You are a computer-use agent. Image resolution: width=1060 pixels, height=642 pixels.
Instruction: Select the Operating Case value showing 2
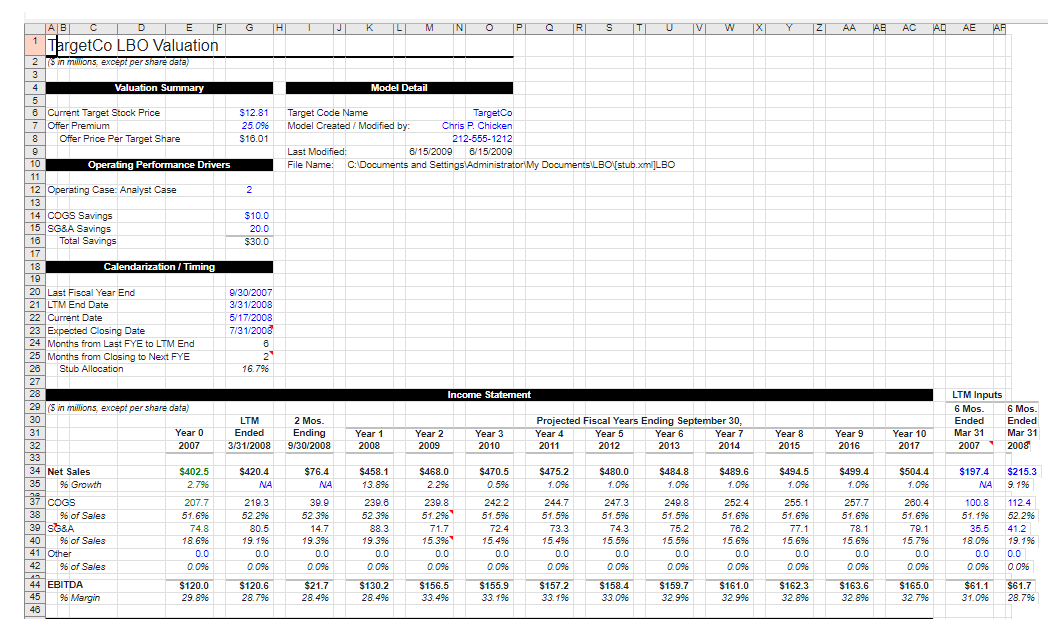(x=249, y=189)
